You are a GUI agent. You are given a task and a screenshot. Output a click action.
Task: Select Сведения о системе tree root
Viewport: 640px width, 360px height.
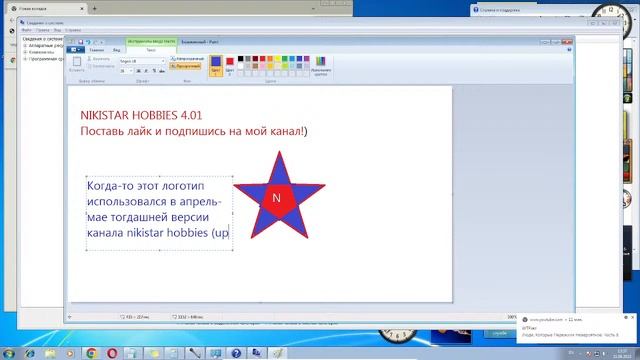(42, 39)
